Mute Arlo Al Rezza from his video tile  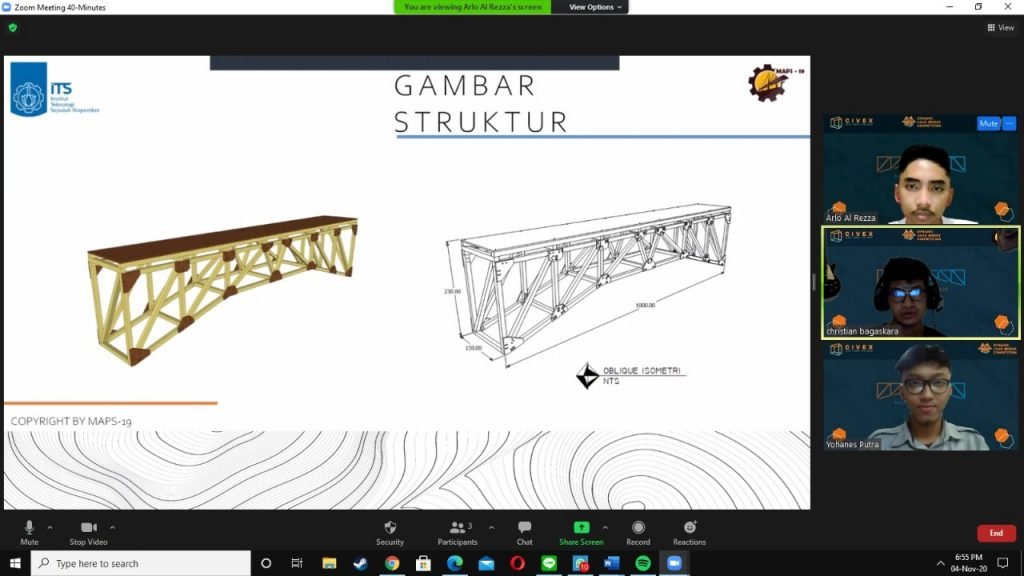989,123
